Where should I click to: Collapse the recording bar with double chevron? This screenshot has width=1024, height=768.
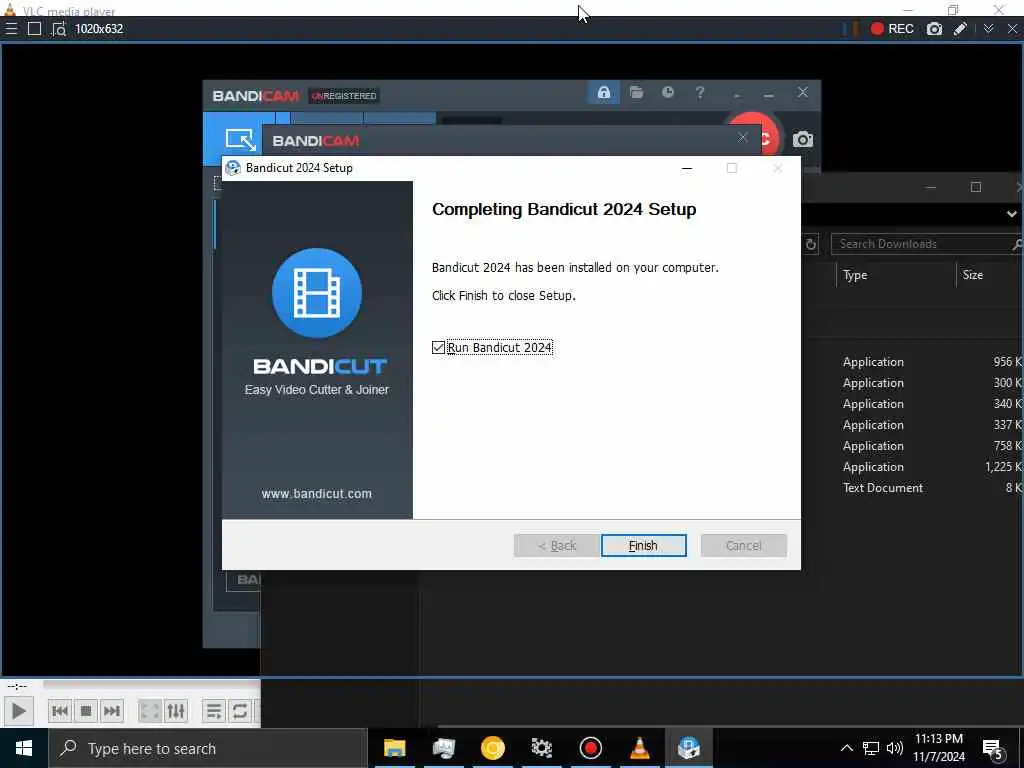tap(988, 29)
